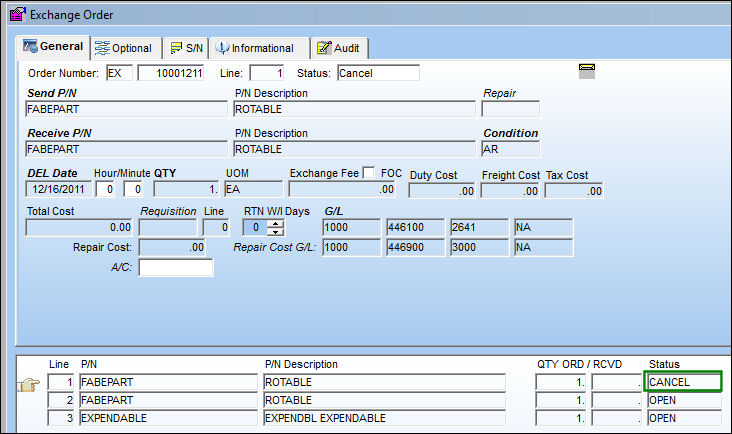
Task: Increase RTN W/I Days with up arrow
Action: coord(276,224)
